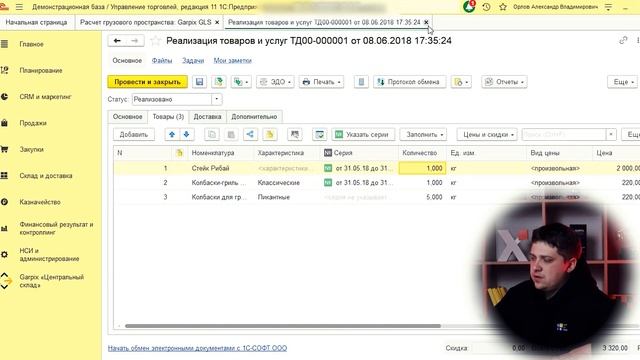Save document with the floppy disk icon
The image size is (640, 360).
[199, 82]
